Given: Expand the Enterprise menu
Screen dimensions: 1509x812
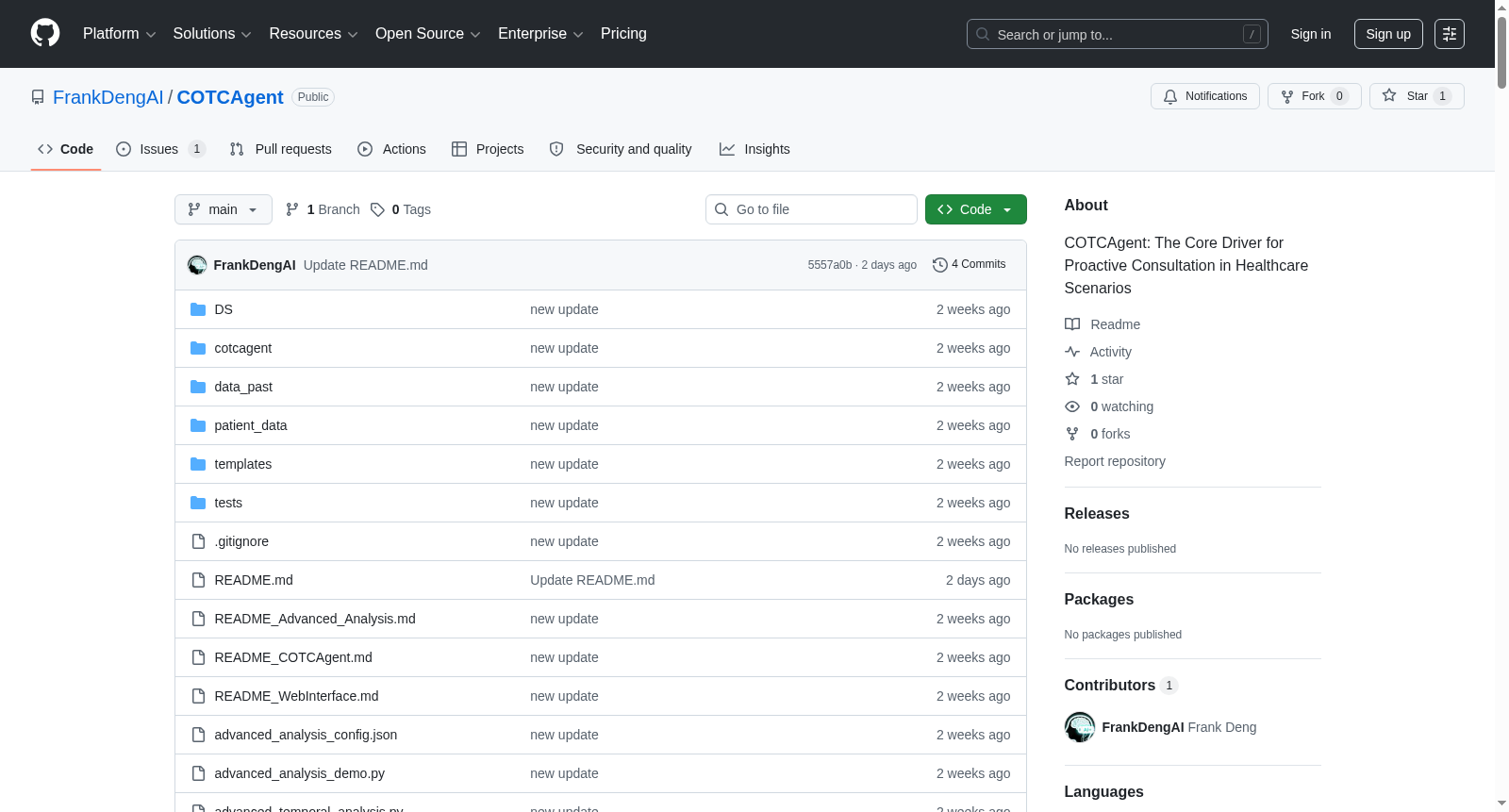Looking at the screenshot, I should pos(540,34).
